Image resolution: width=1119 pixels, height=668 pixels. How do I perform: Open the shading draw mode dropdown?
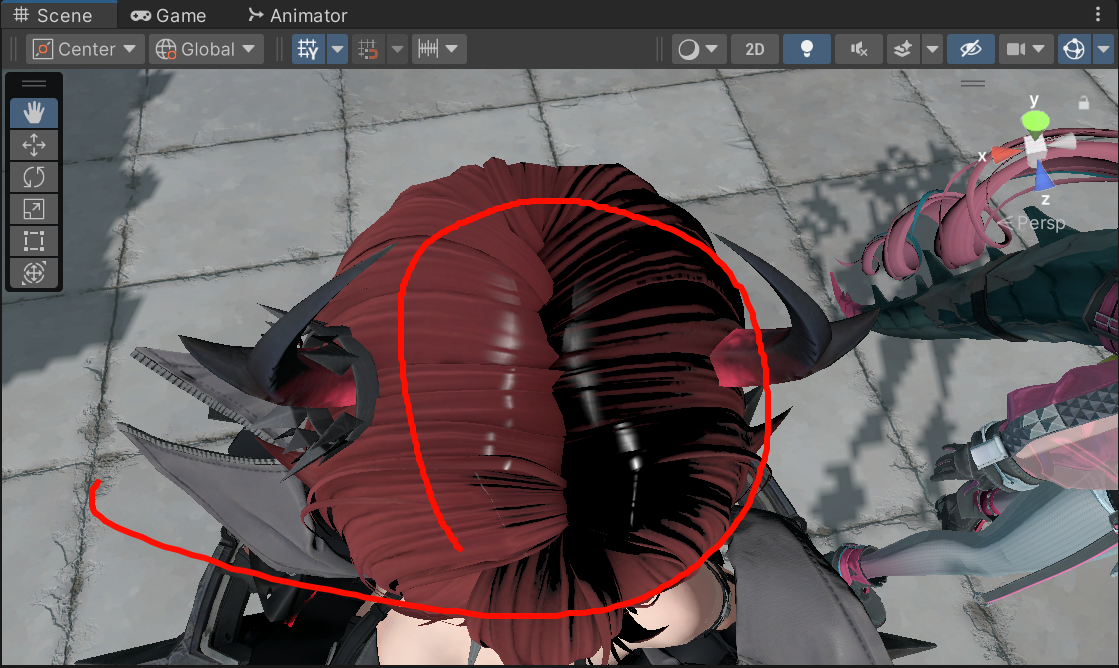point(698,49)
